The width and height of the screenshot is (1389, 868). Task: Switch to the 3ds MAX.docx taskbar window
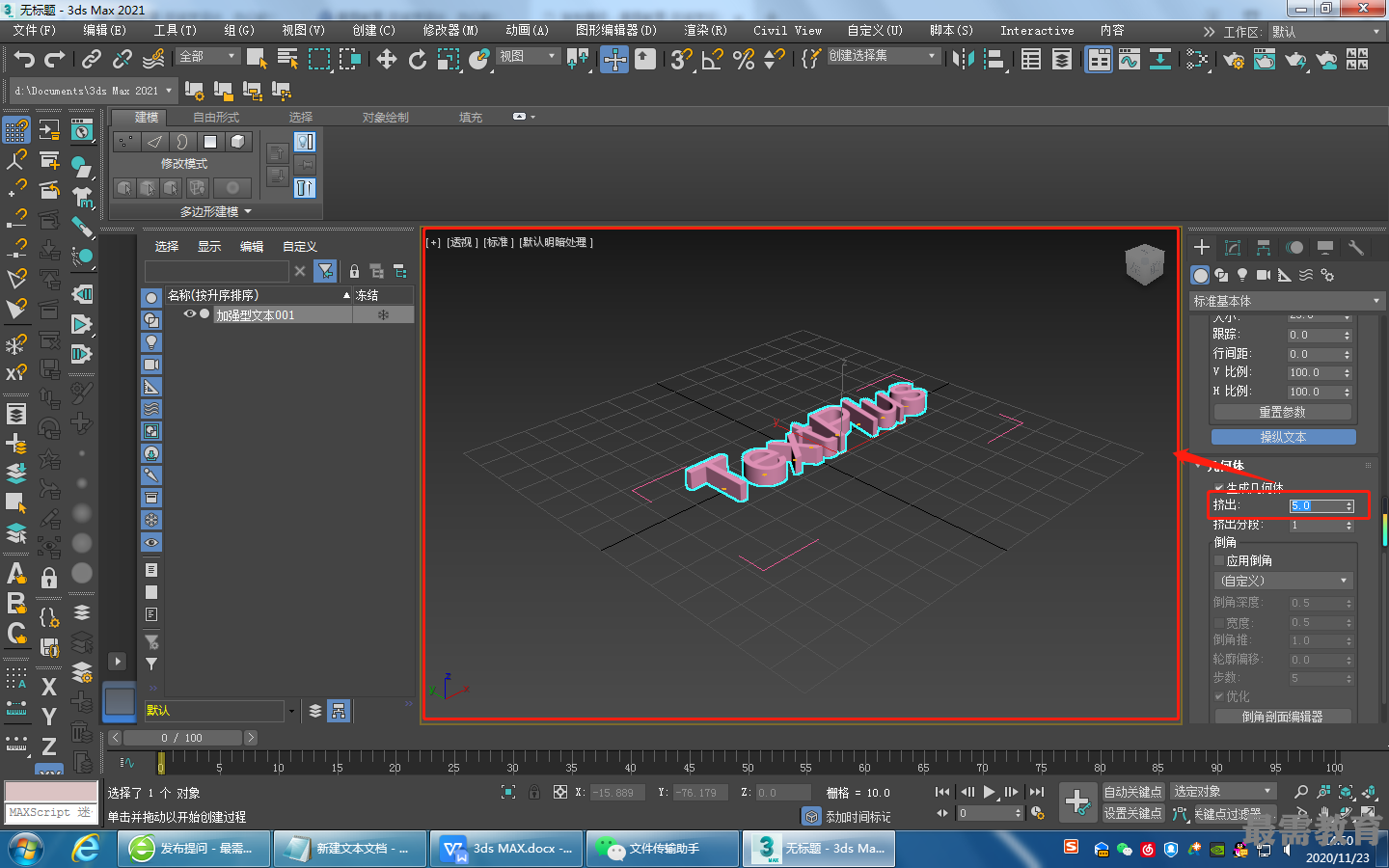pyautogui.click(x=506, y=849)
